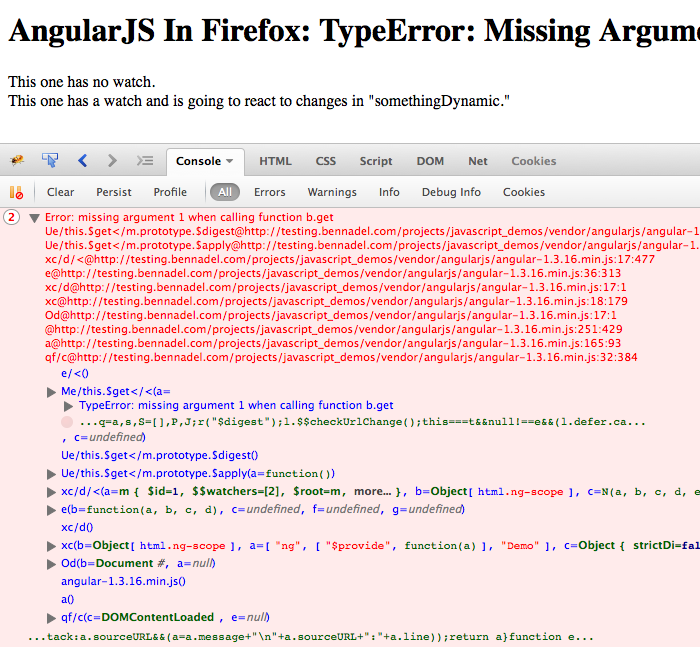Image resolution: width=700 pixels, height=647 pixels.
Task: Click the AngularJS In Firefox page heading
Action: coord(354,31)
